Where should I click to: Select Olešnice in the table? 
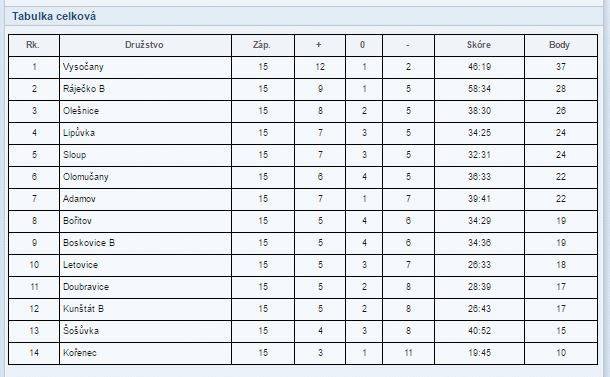(81, 111)
